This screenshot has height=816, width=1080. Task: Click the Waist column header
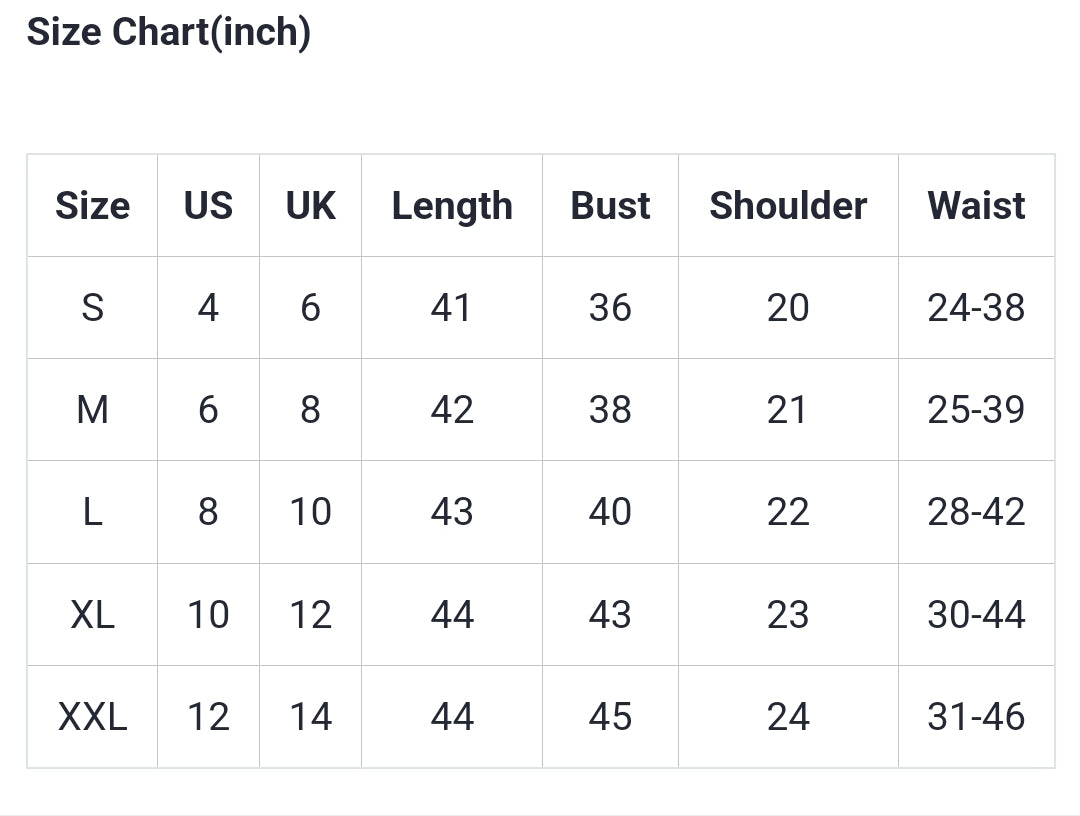(x=976, y=206)
